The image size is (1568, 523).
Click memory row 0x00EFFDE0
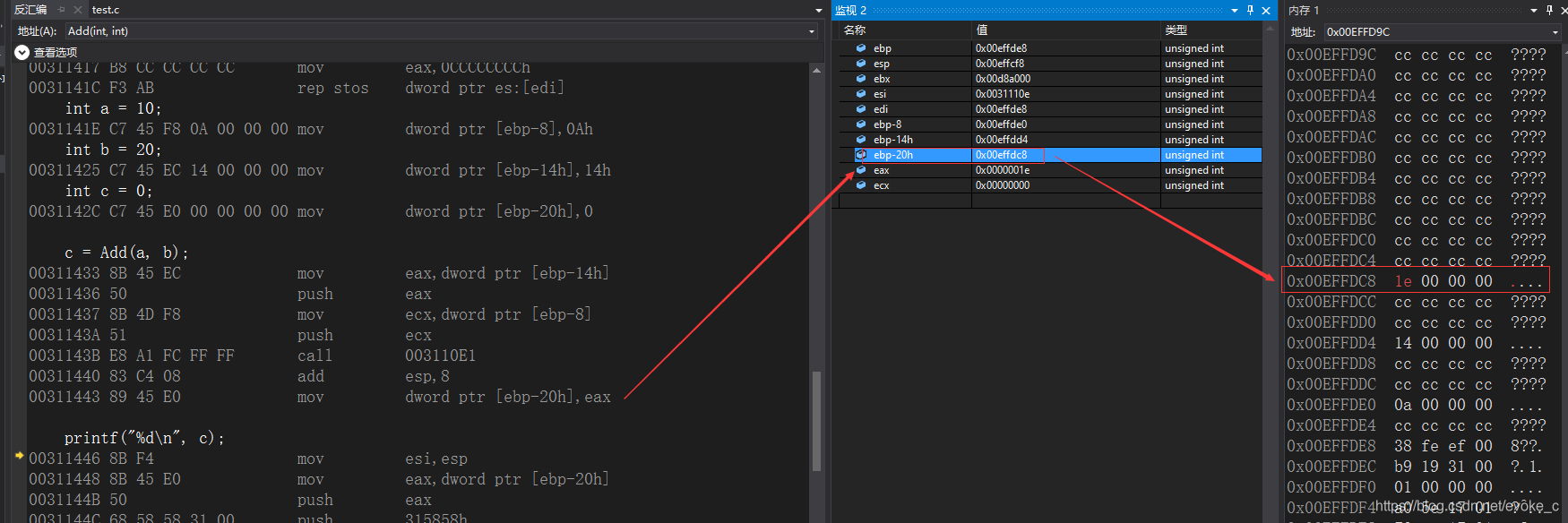[1416, 405]
